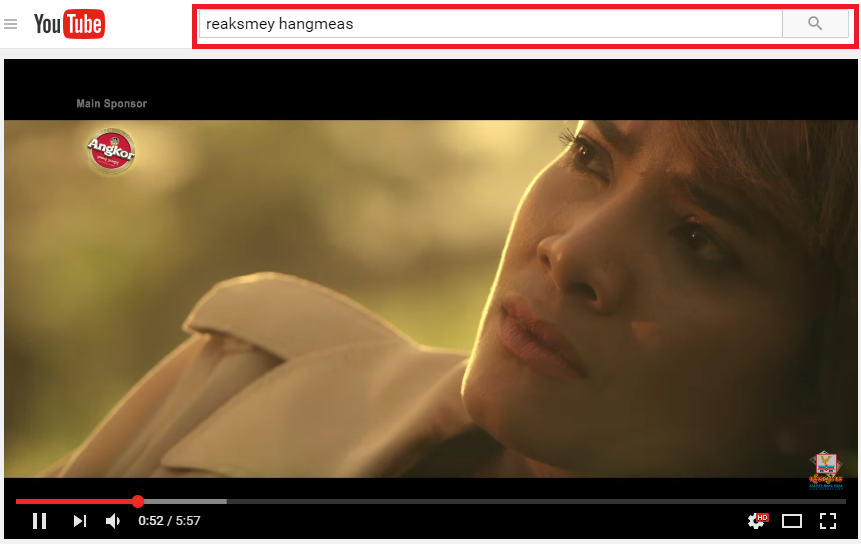Enter fullscreen mode
This screenshot has width=861, height=544.
828,520
